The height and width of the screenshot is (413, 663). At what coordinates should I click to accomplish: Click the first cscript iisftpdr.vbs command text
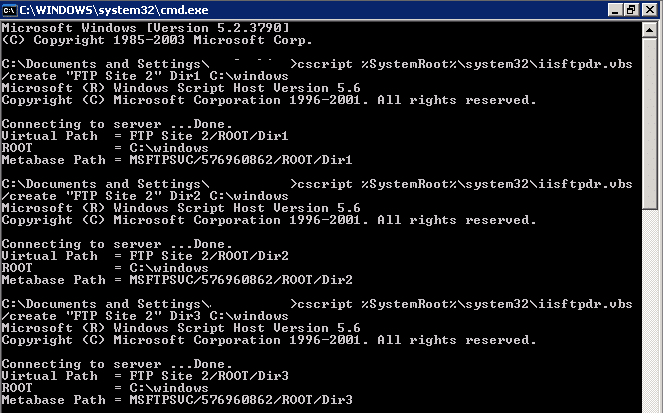click(x=465, y=64)
